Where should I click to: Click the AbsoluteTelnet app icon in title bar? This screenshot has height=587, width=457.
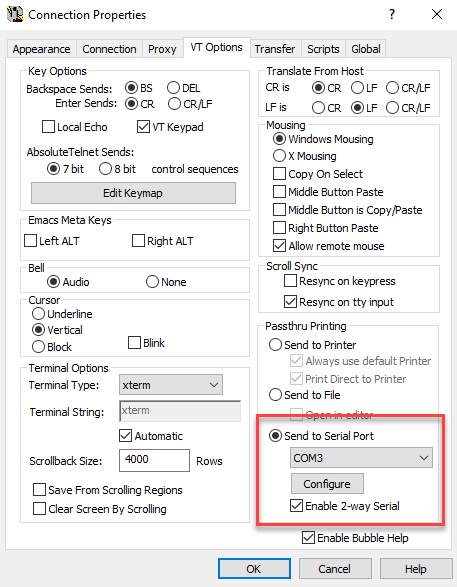(x=15, y=14)
